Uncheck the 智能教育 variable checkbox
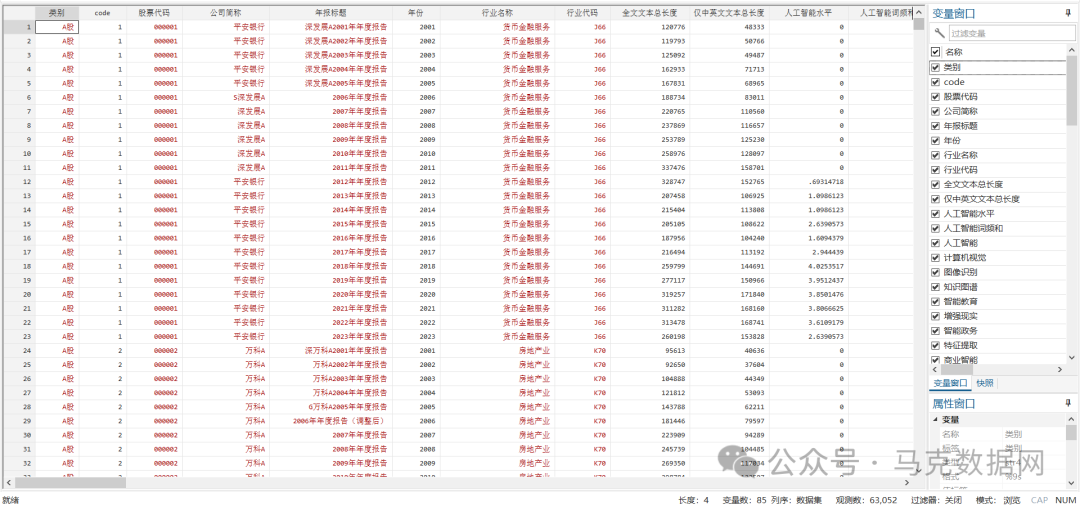 click(x=935, y=302)
